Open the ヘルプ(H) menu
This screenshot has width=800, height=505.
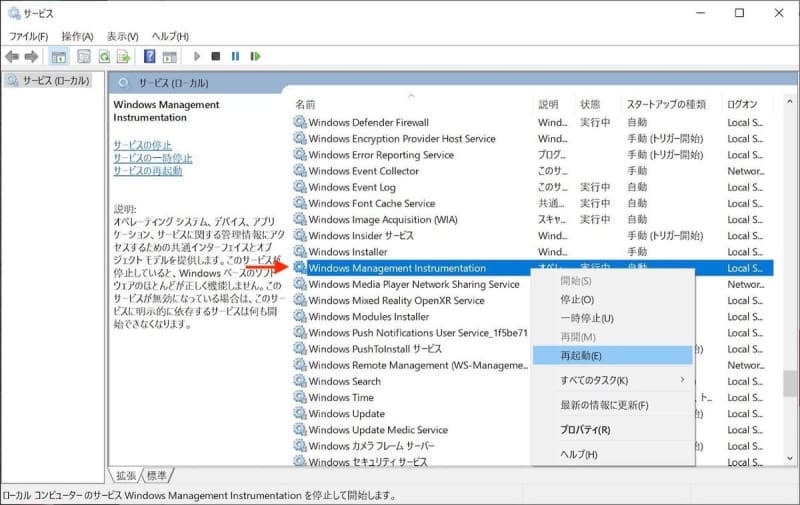coord(170,36)
